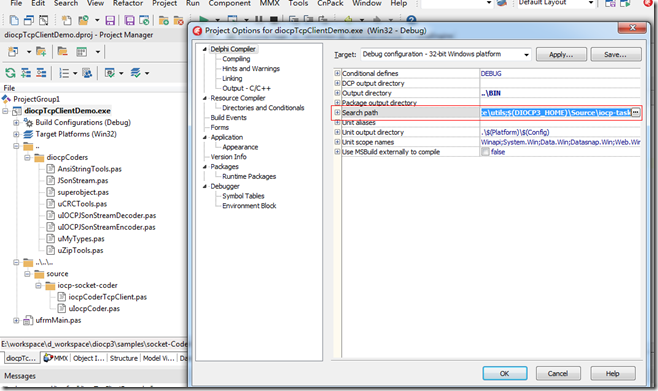Select iocpCoderTcpClient.pas file
The width and height of the screenshot is (658, 391).
click(x=107, y=297)
